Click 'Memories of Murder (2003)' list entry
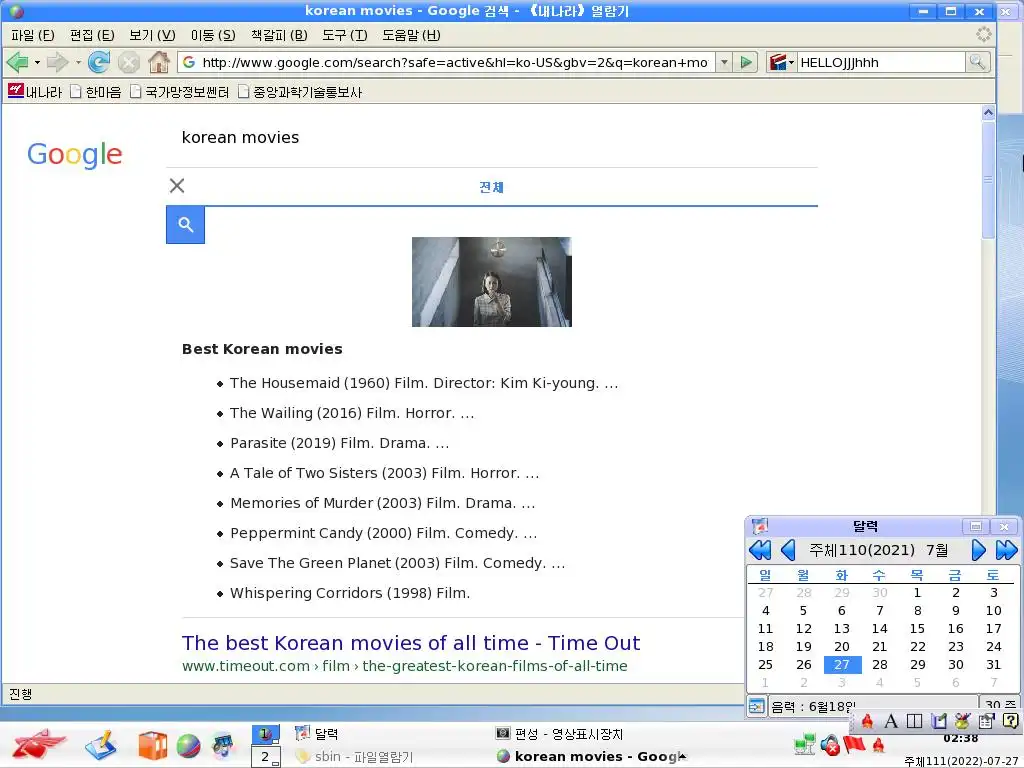Viewport: 1024px width, 768px height. click(383, 504)
